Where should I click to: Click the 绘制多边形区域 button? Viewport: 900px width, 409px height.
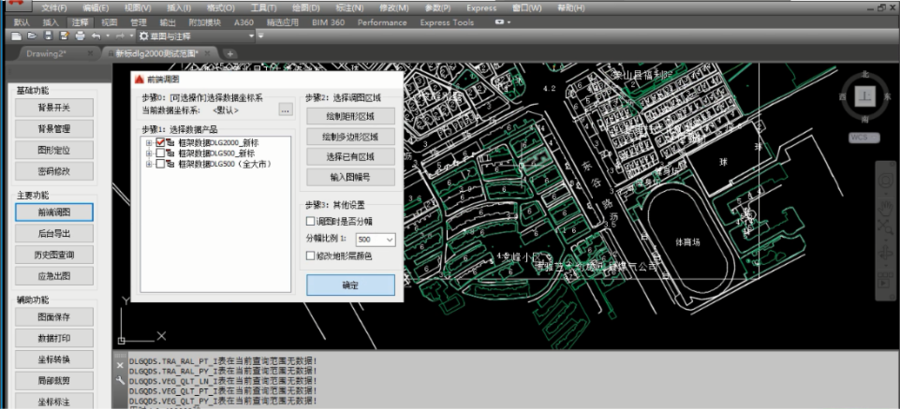pos(350,137)
